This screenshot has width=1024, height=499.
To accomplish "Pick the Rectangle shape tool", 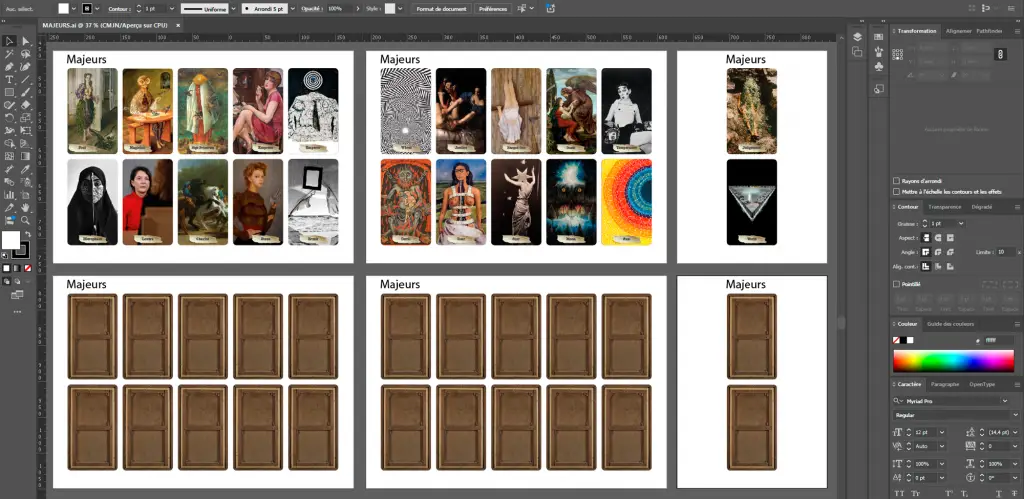I will [x=9, y=92].
